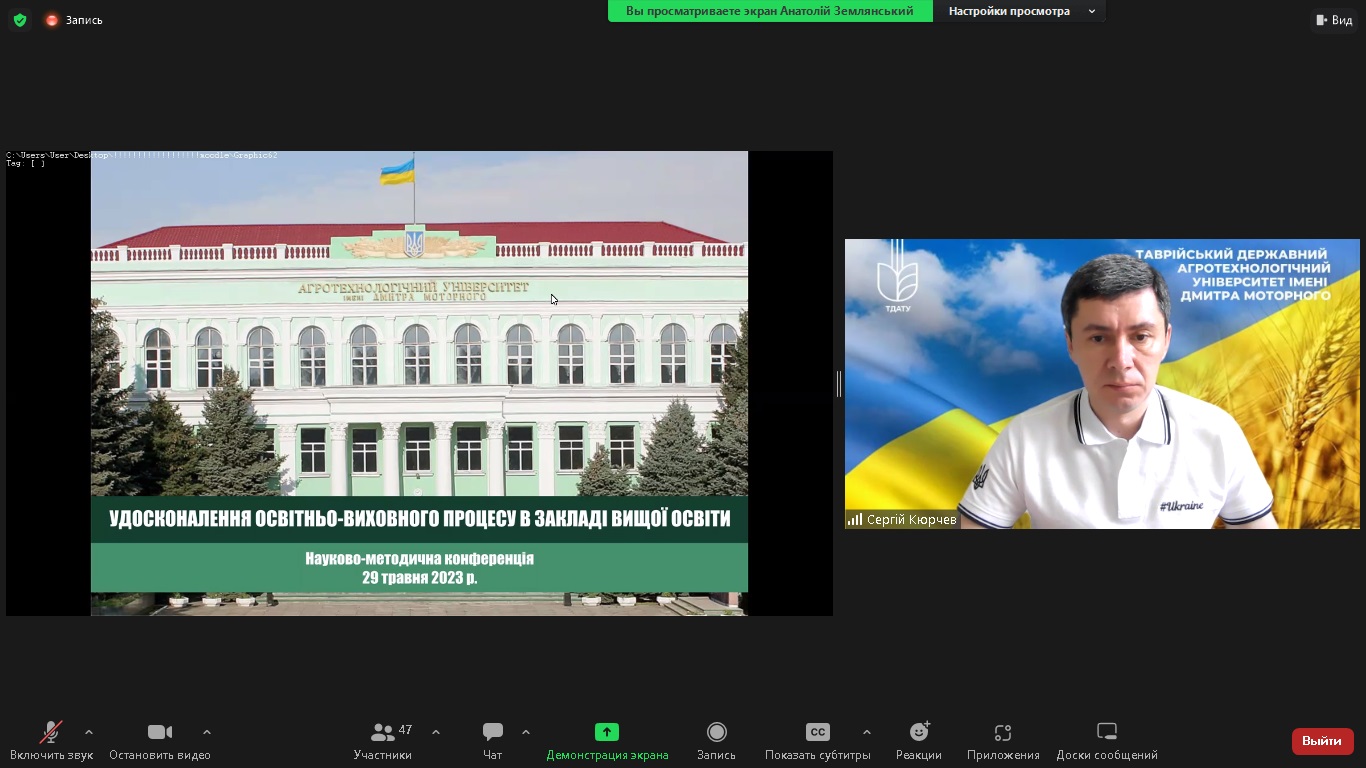Click the divider handle between screen and video

pos(838,383)
